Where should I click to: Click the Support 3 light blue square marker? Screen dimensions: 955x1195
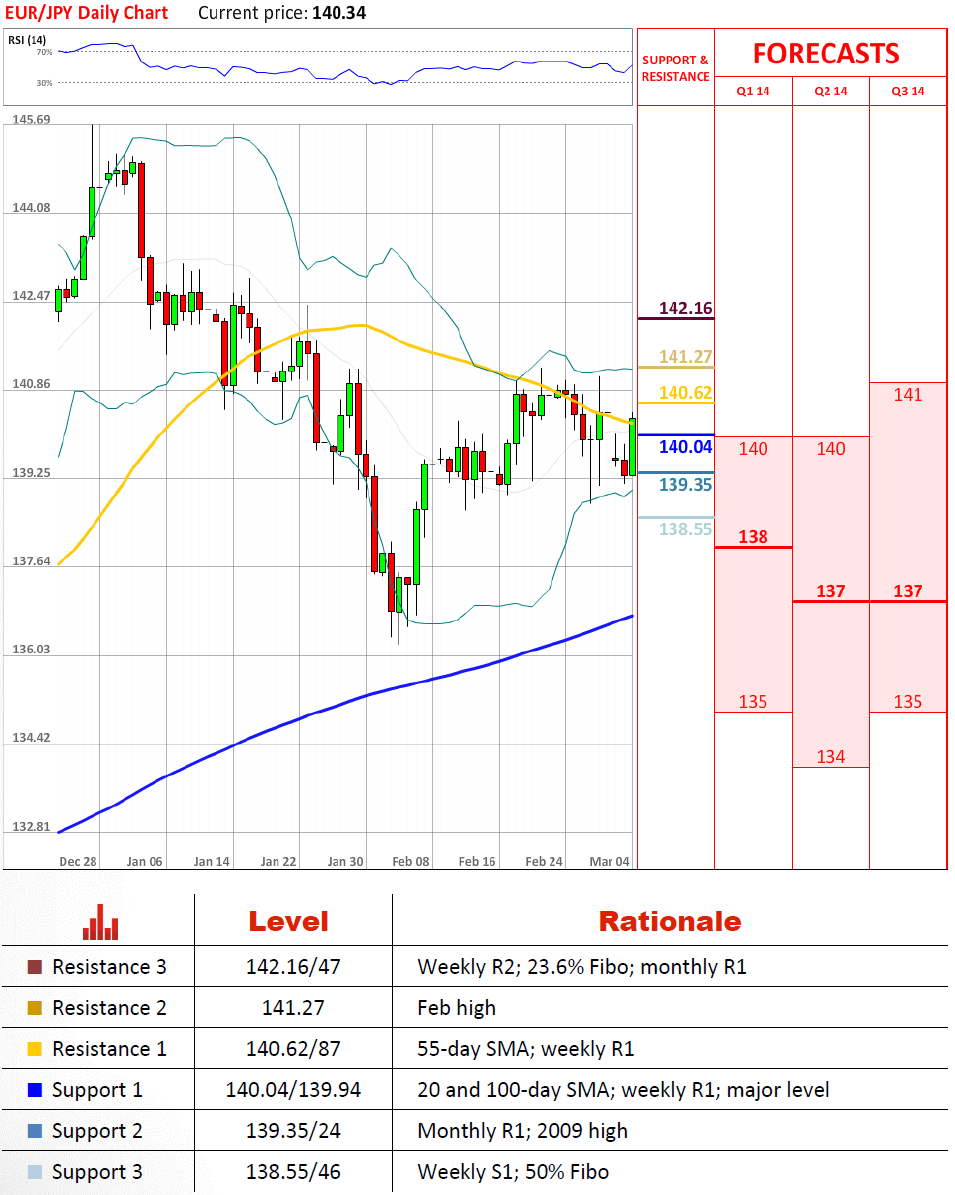(35, 1172)
